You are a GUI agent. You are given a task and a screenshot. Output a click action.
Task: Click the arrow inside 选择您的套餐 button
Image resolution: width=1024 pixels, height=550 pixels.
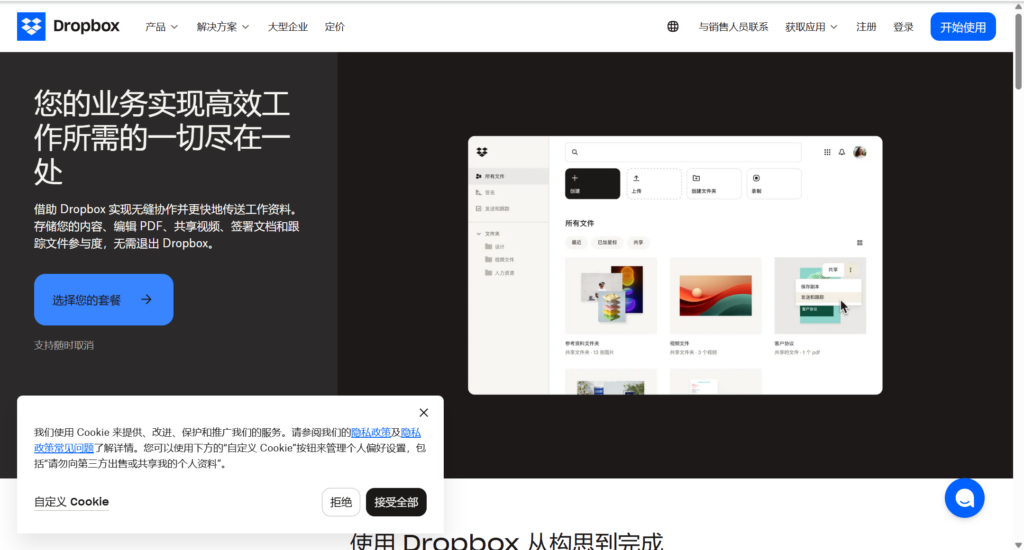(x=147, y=300)
